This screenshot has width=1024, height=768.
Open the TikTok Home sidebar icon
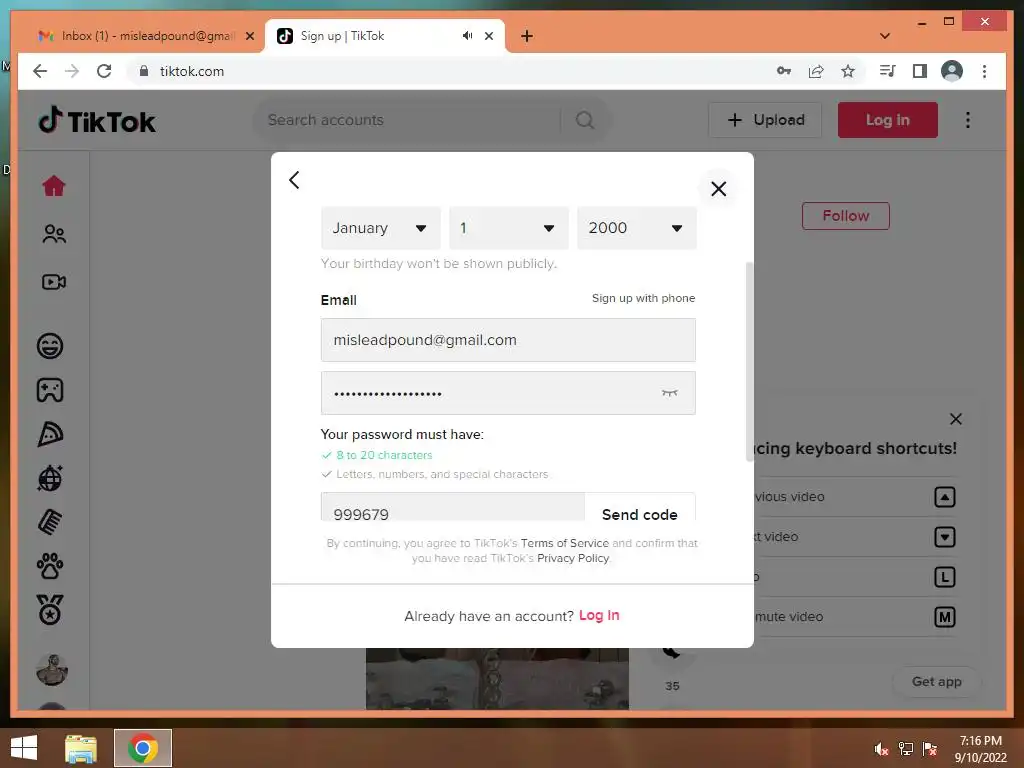pyautogui.click(x=54, y=186)
